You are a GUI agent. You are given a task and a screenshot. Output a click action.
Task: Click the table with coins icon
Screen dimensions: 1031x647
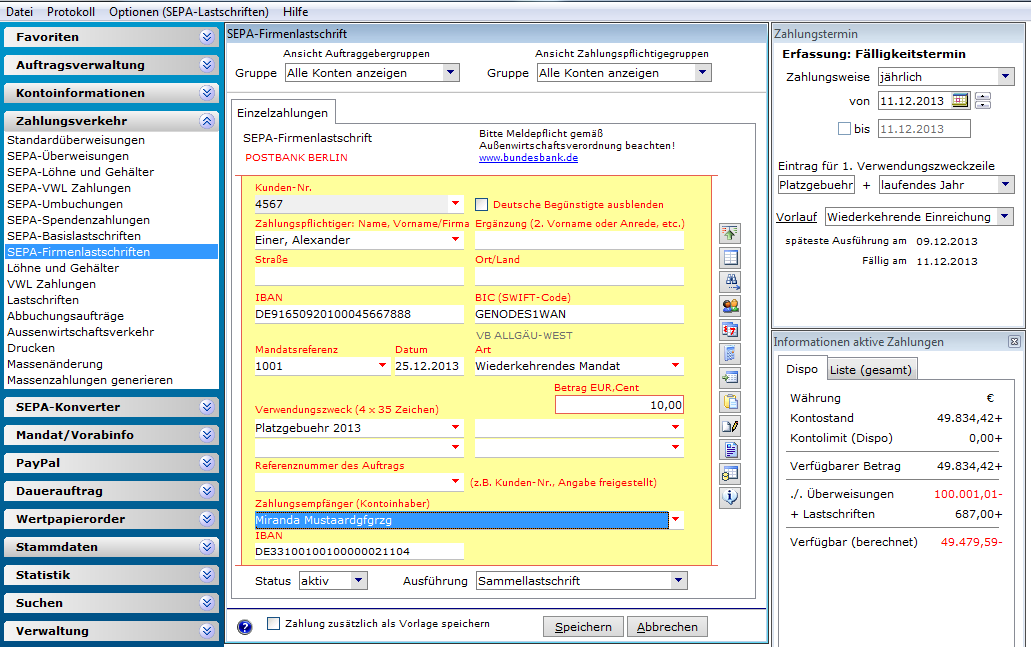pos(730,473)
